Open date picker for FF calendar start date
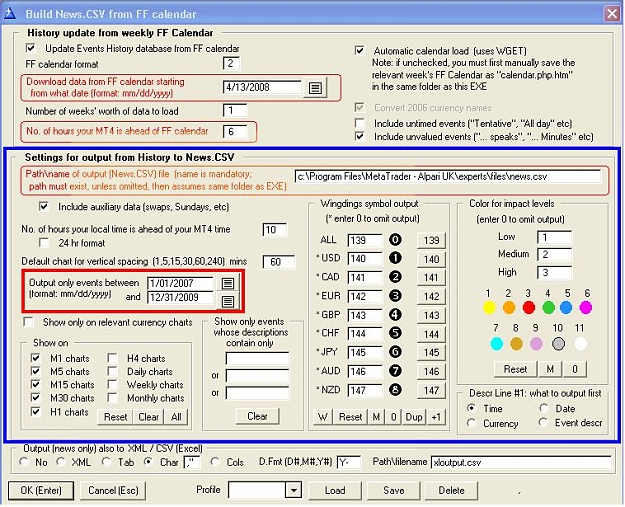Image resolution: width=625 pixels, height=507 pixels. (315, 87)
